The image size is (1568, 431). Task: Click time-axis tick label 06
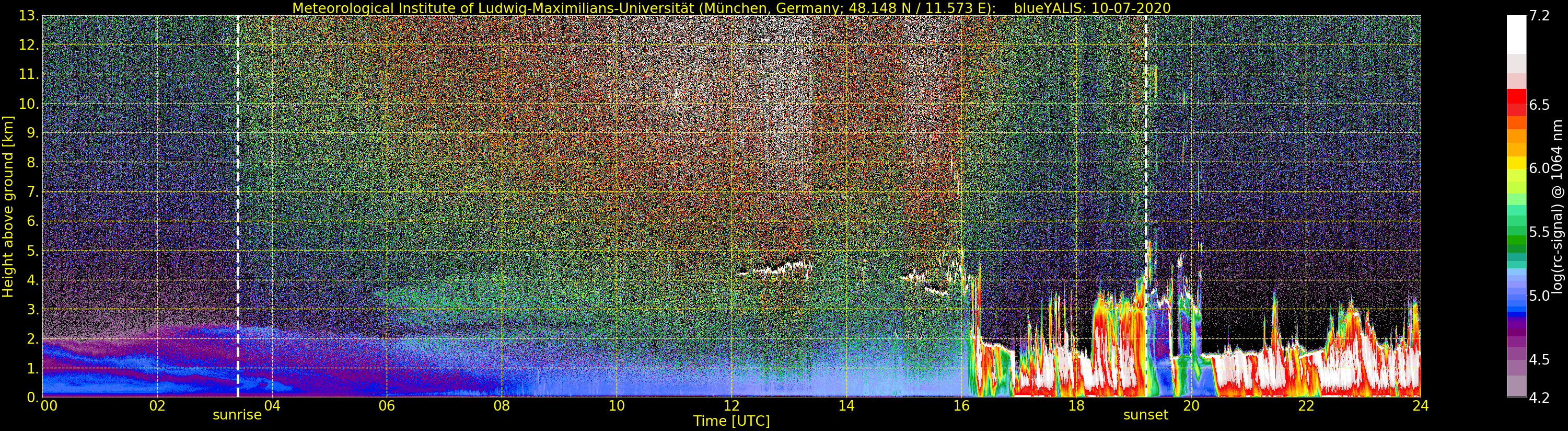point(387,405)
